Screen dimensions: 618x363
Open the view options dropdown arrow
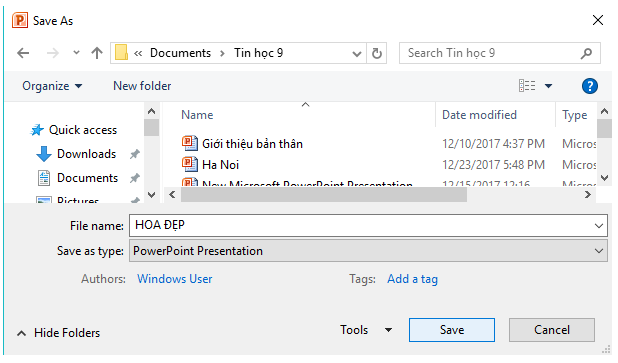coord(548,86)
